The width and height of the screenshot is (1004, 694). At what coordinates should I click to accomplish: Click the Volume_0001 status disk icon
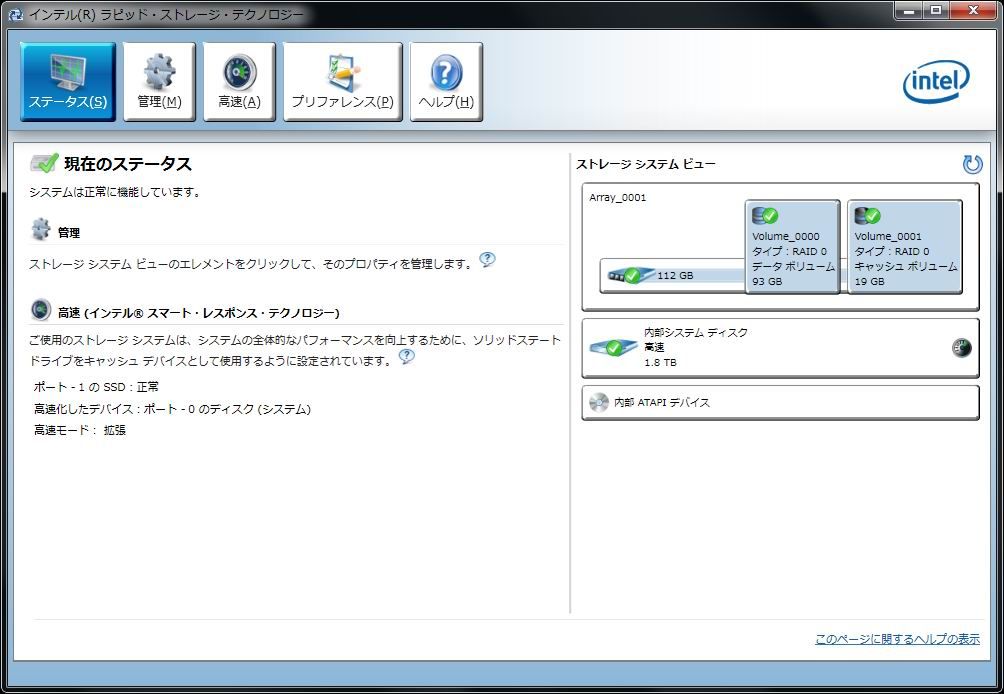(x=868, y=216)
